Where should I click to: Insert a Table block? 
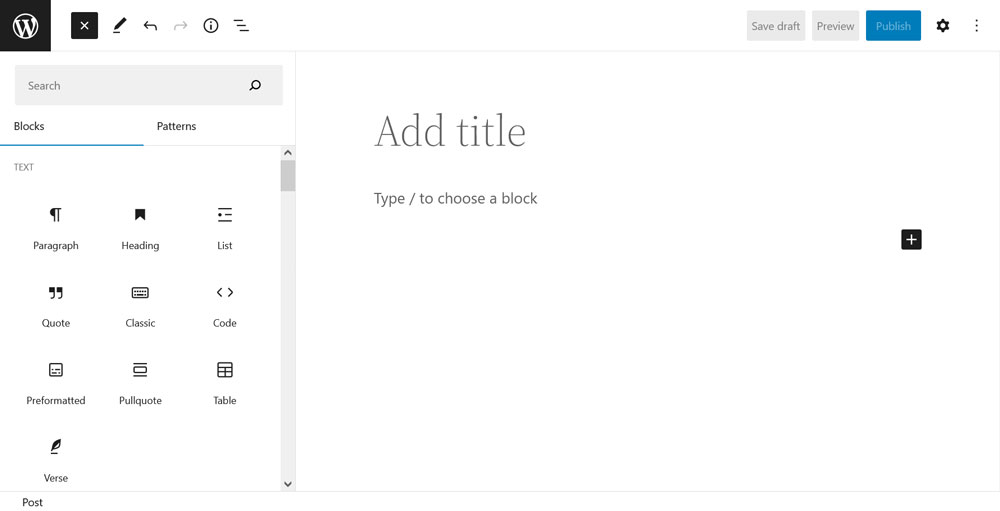click(225, 382)
